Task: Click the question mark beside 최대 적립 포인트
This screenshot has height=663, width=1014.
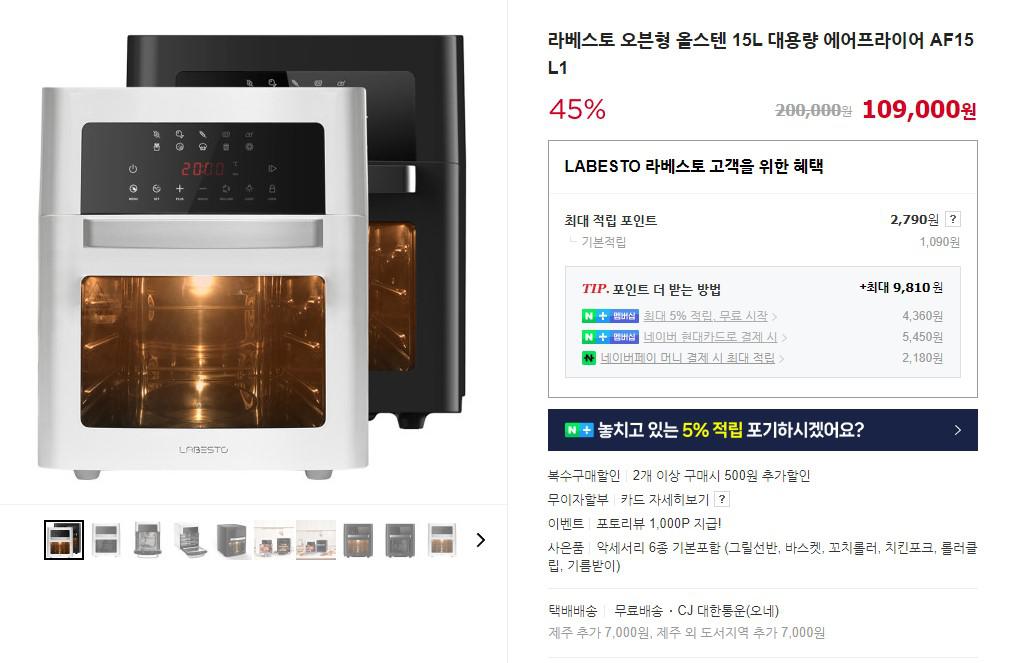Action: [953, 219]
